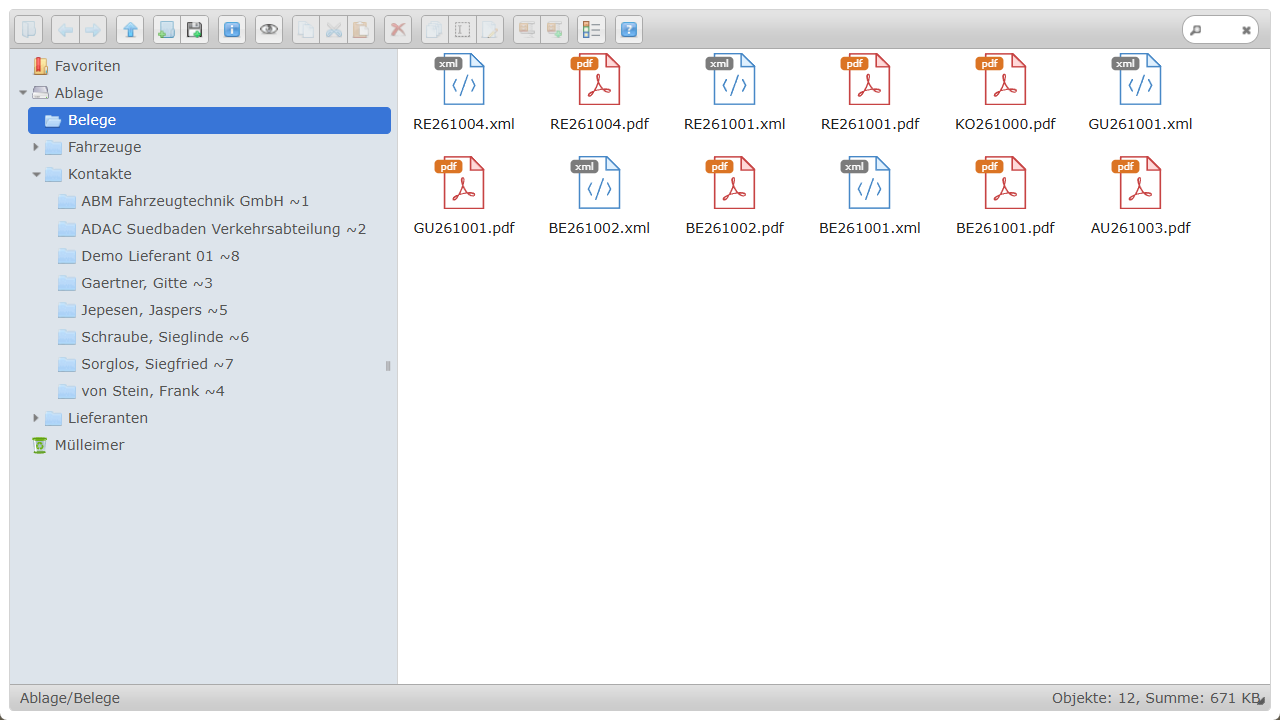Click the scissors cut icon

[x=334, y=30]
